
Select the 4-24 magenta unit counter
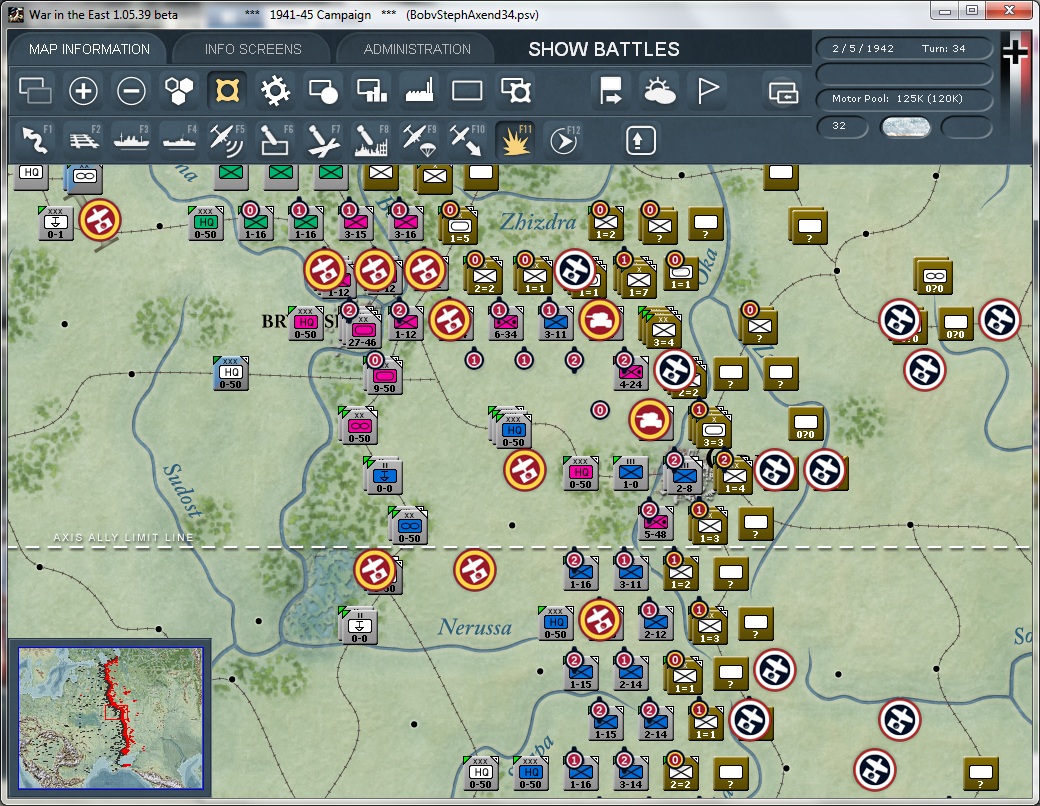coord(630,375)
